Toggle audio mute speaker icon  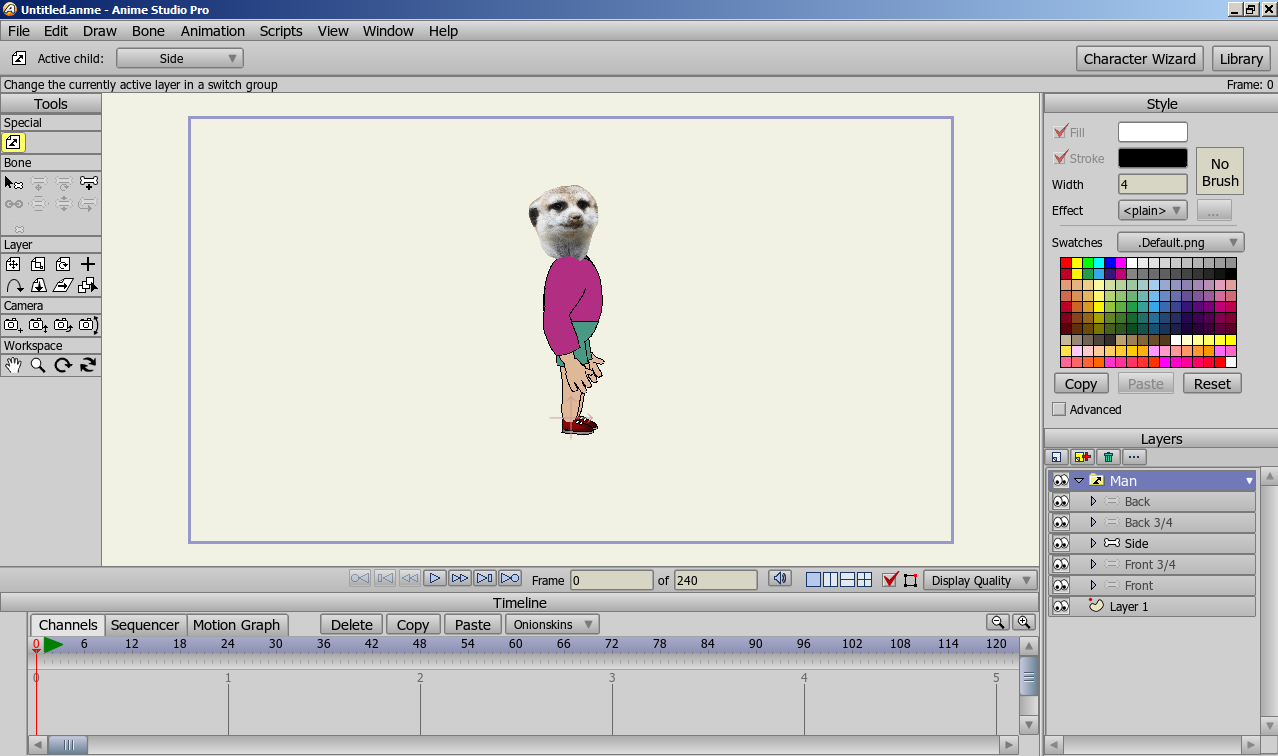[780, 578]
